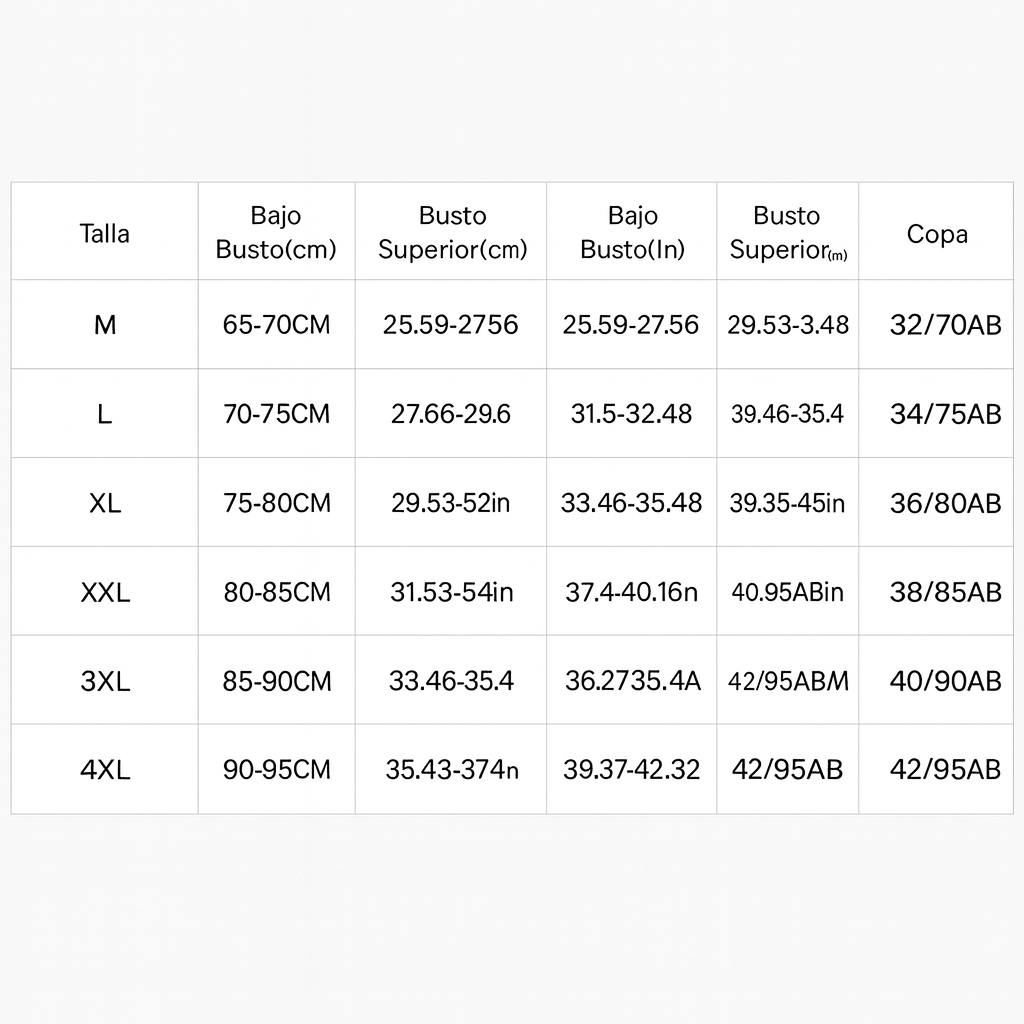Click the Talla column header
This screenshot has height=1024, width=1024.
coord(105,234)
